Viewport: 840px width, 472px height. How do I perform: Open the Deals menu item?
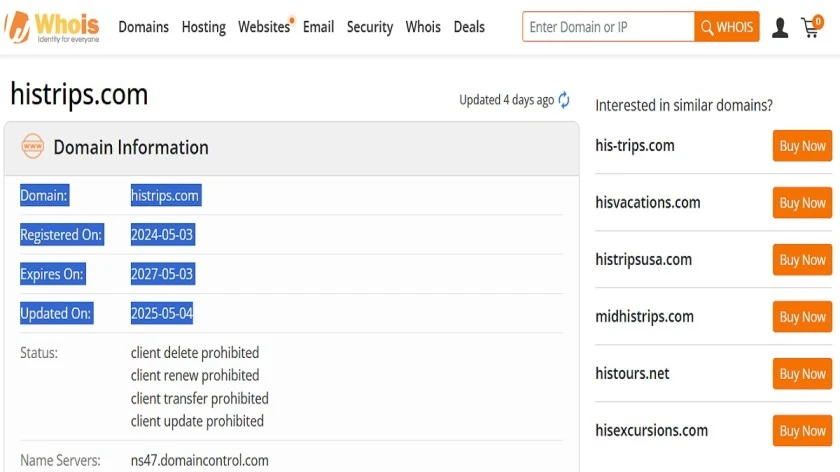[469, 27]
